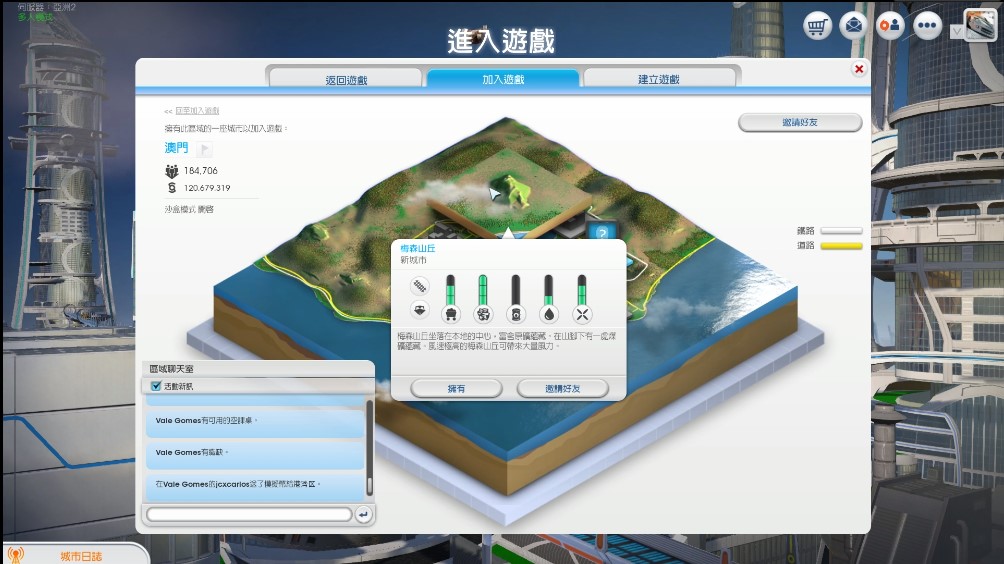Screen dimensions: 1004x564
Task: Select the 加入遊戲 tab
Action: 503,79
